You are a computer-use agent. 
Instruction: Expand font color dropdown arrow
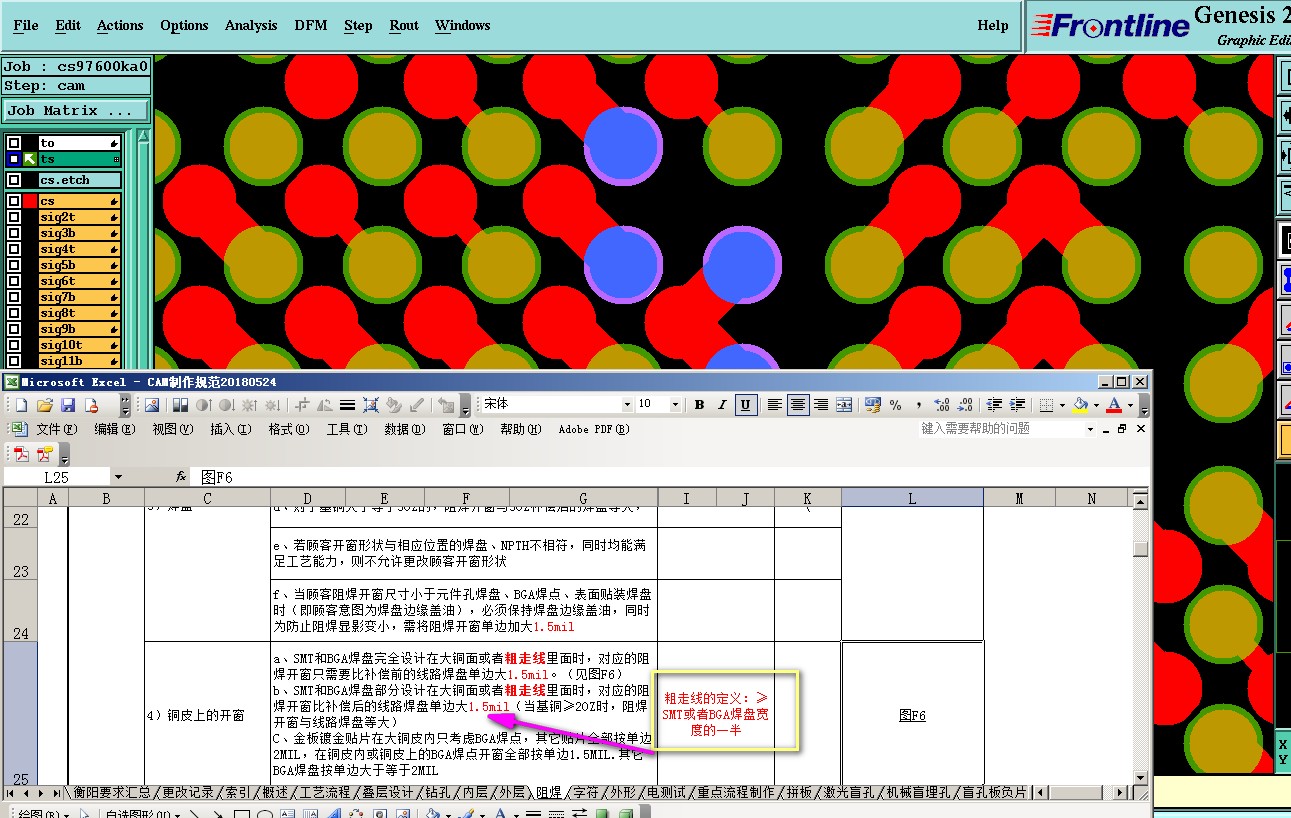1129,405
